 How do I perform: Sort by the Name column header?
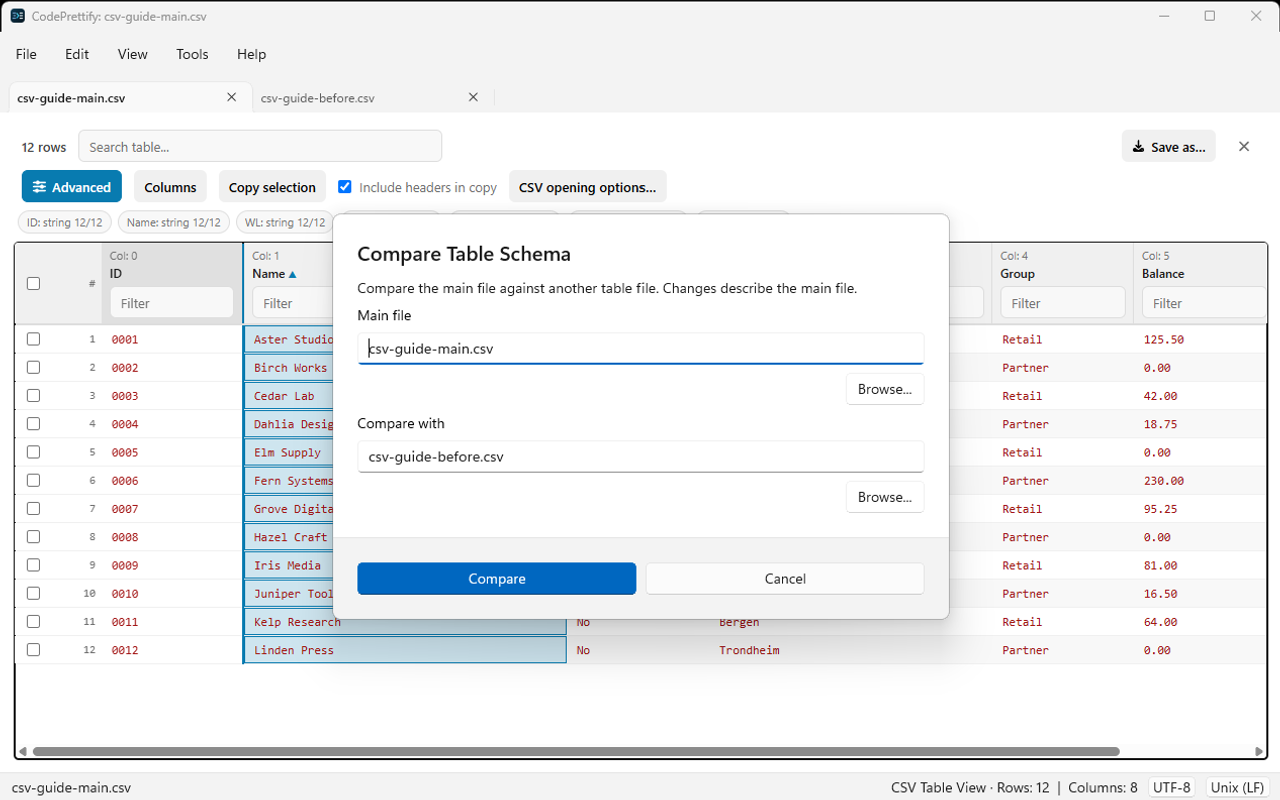click(x=274, y=273)
